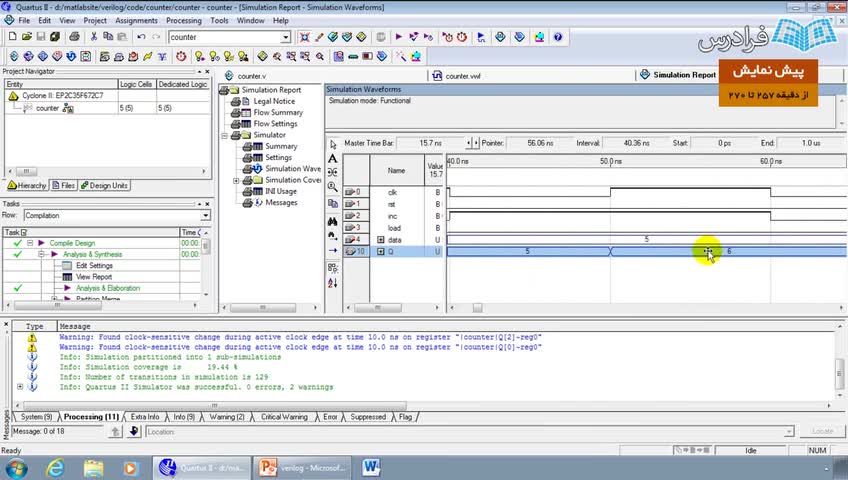Select Flow Summary in the report tree

[x=277, y=113]
